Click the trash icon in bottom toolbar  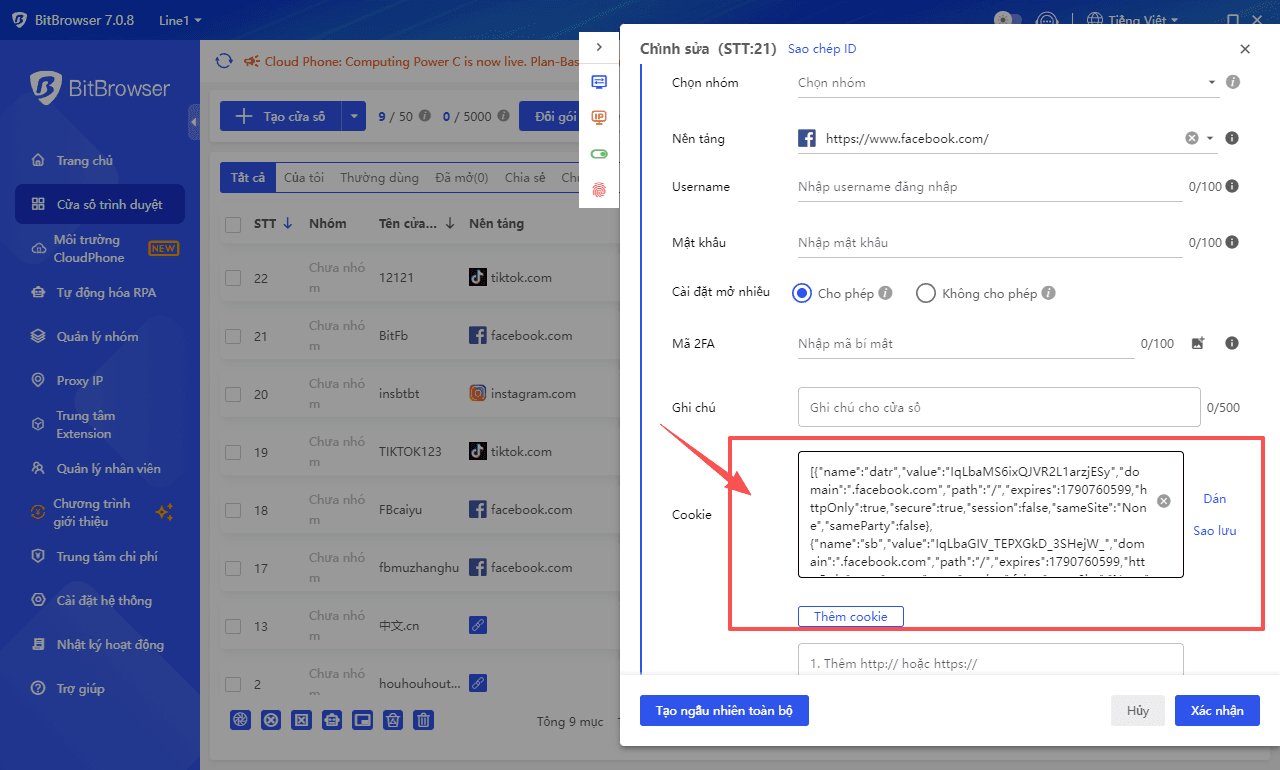tap(424, 719)
